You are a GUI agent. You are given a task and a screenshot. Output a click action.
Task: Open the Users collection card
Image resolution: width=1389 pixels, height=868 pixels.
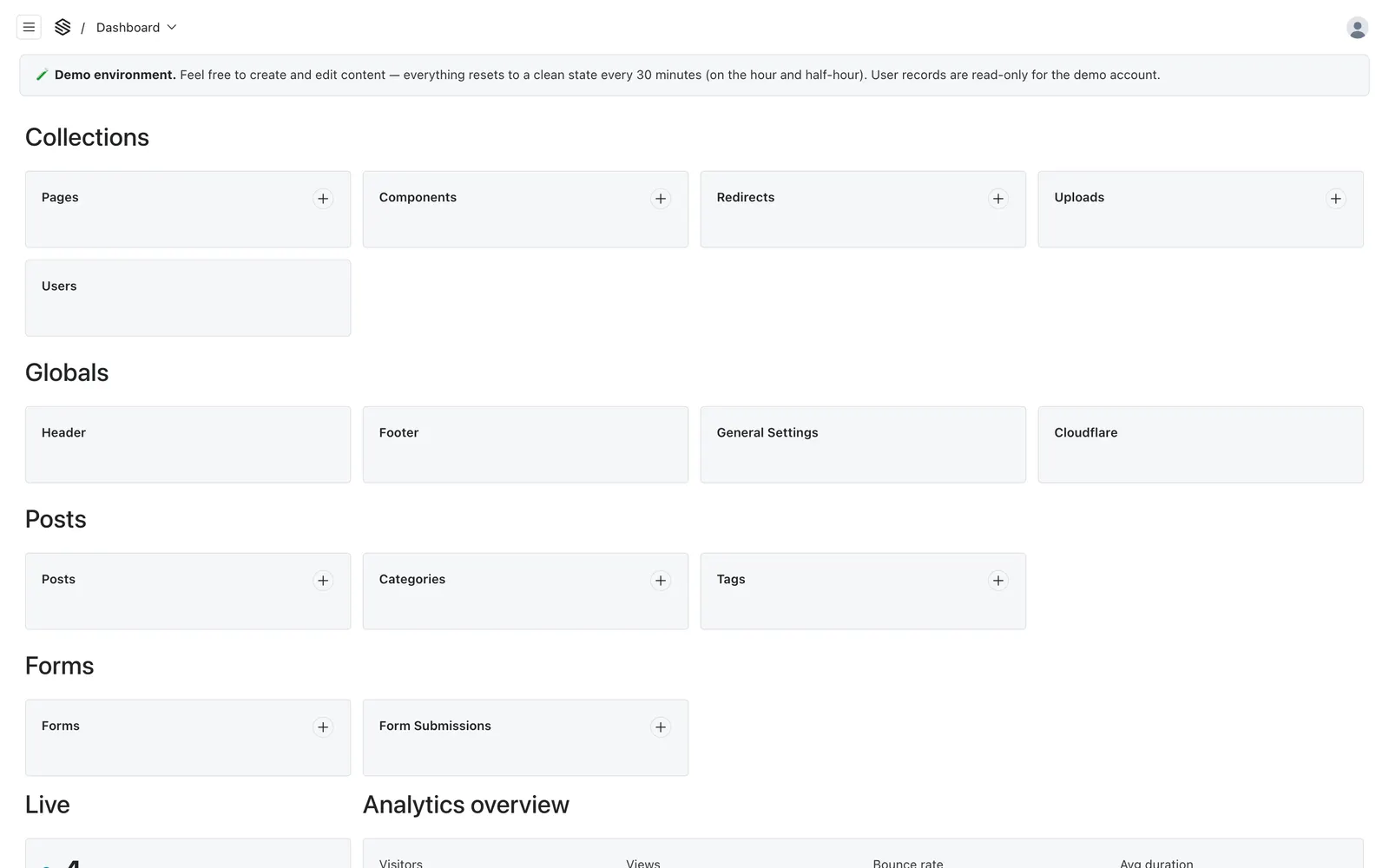click(x=188, y=298)
